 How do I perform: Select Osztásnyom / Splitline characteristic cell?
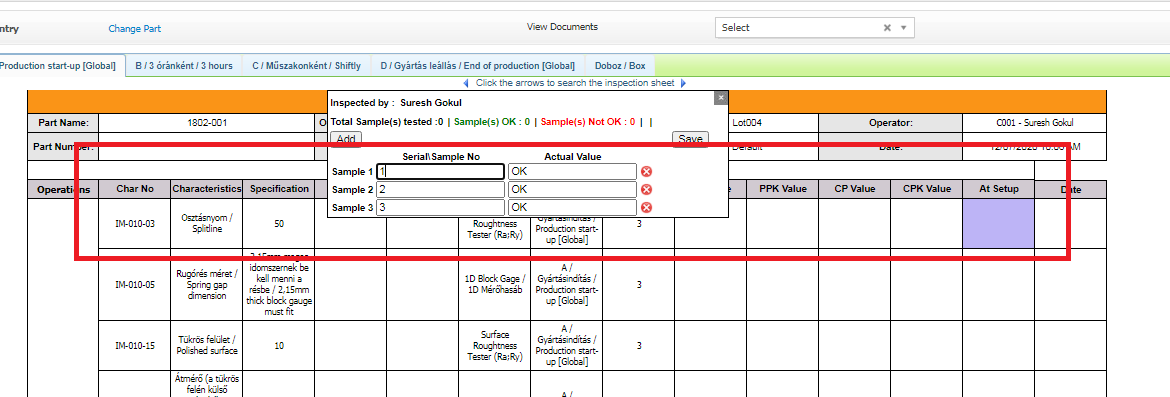pos(207,223)
